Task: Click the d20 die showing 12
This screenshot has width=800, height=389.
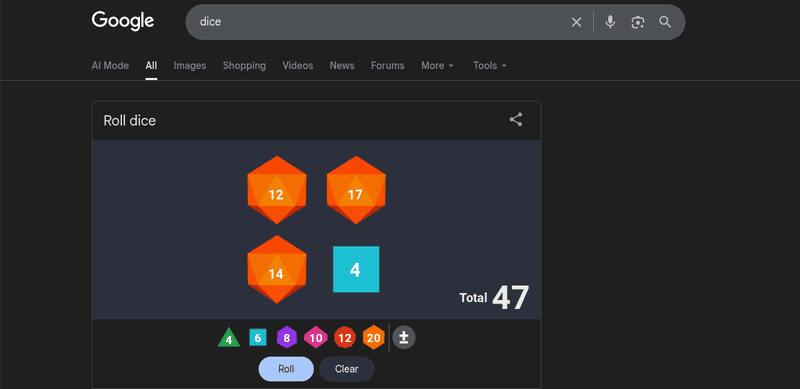Action: [x=277, y=190]
